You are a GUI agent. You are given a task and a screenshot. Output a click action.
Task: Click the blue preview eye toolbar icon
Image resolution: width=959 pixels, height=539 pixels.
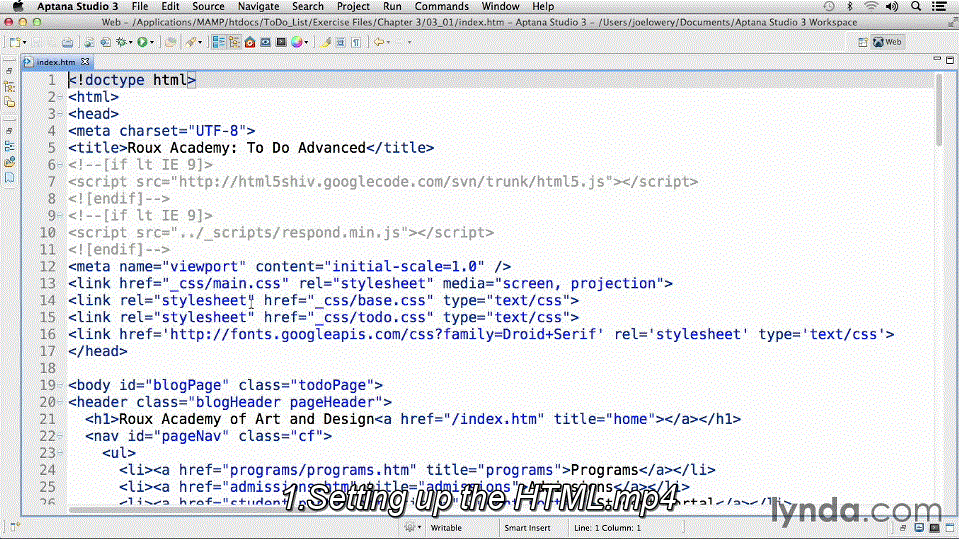pyautogui.click(x=265, y=42)
